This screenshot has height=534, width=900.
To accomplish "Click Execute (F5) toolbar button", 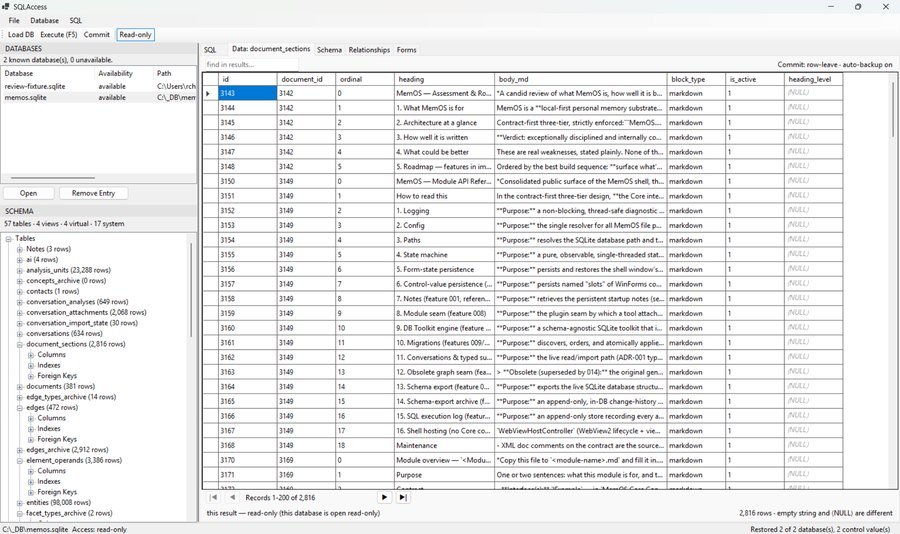I will [x=59, y=34].
